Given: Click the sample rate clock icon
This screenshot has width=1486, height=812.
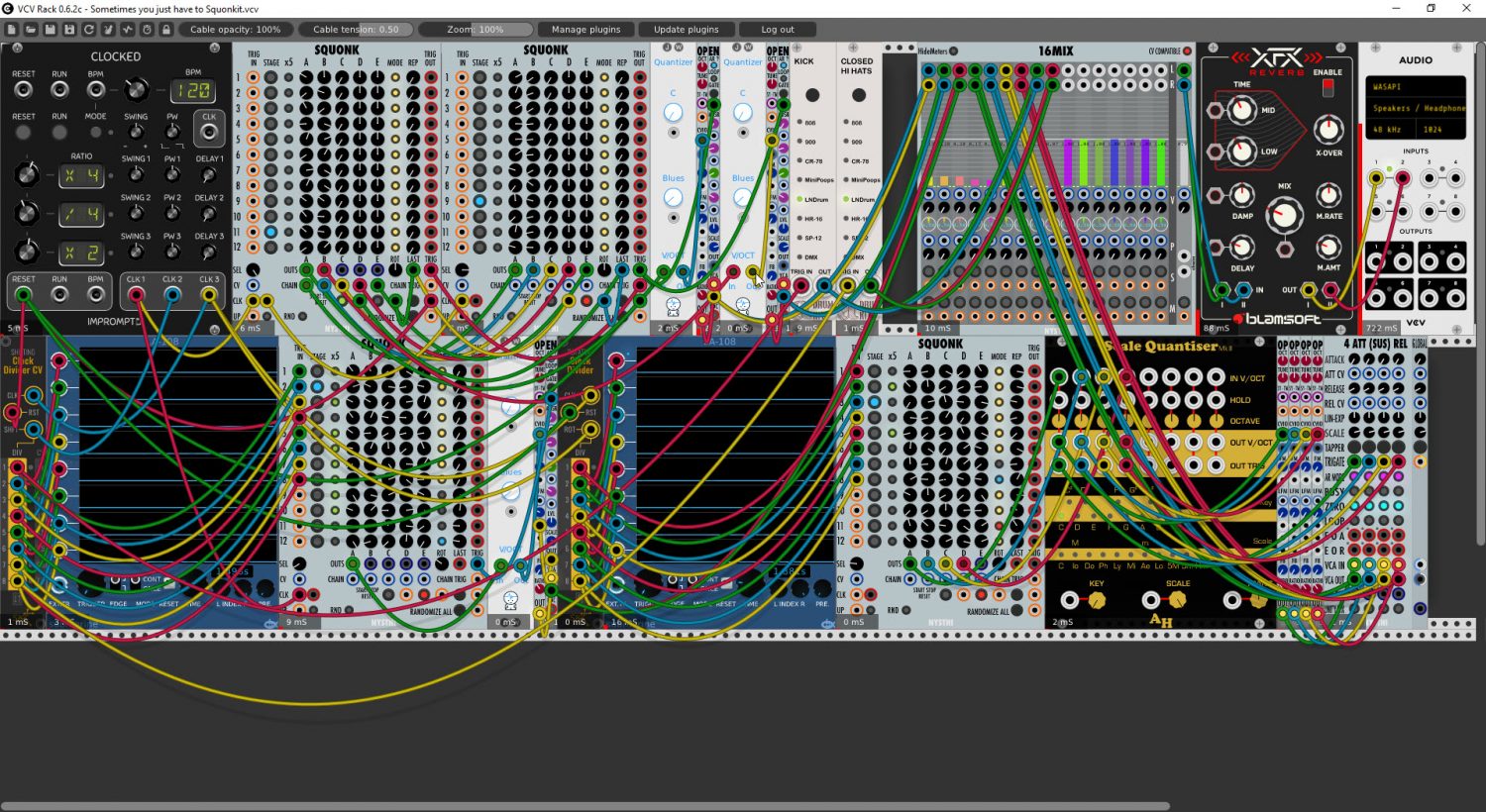Looking at the screenshot, I should (x=147, y=30).
